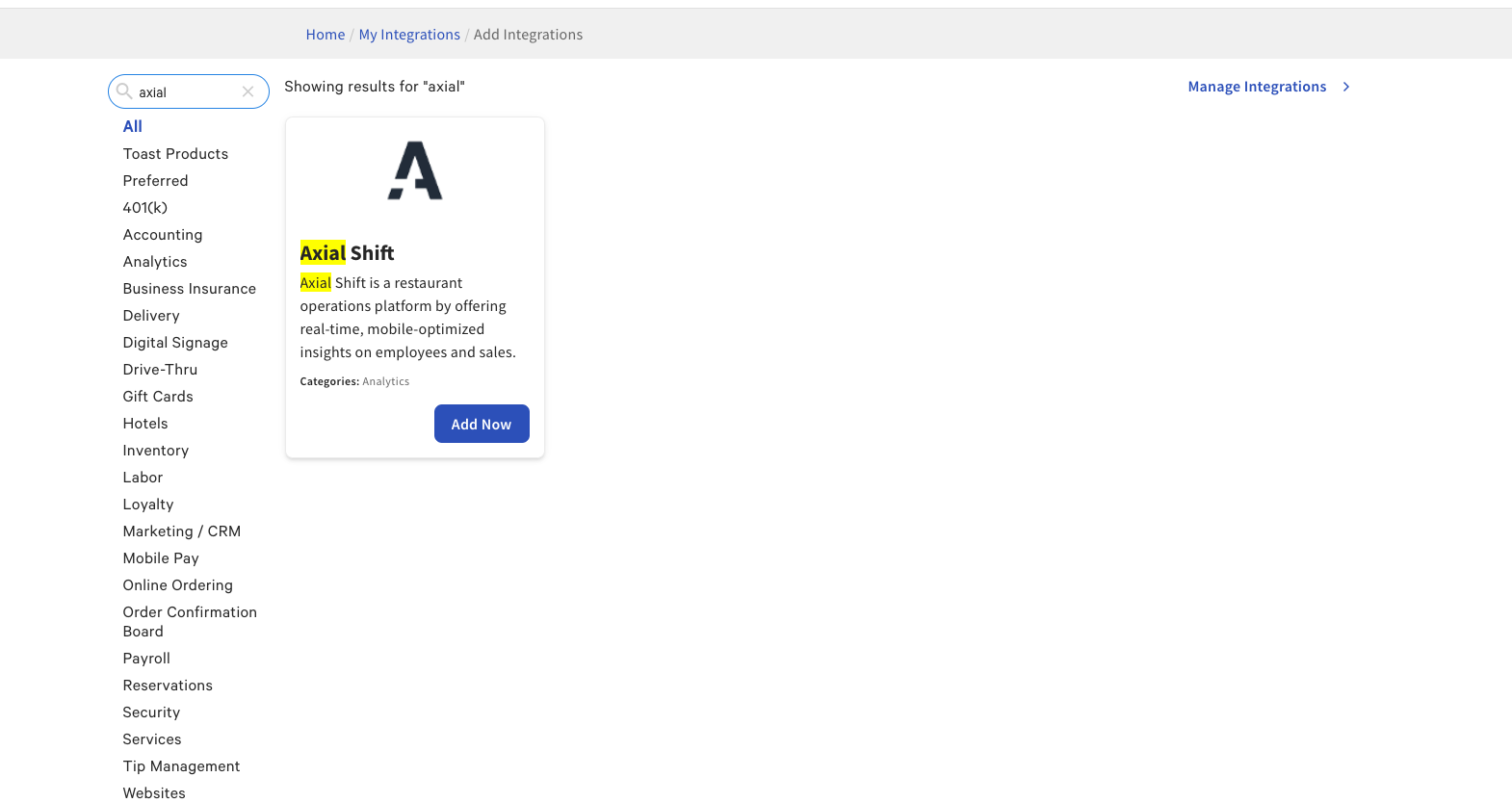Filter by Preferred category
Image resolution: width=1512 pixels, height=803 pixels.
tap(155, 181)
